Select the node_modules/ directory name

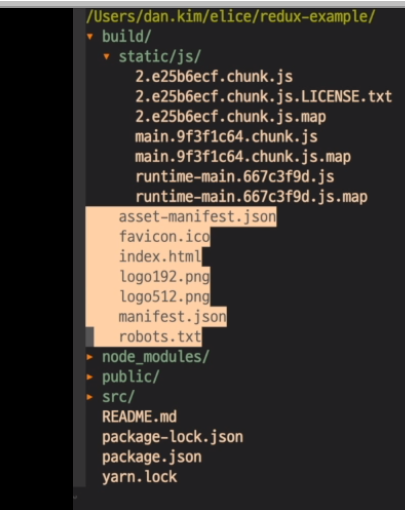click(x=156, y=357)
